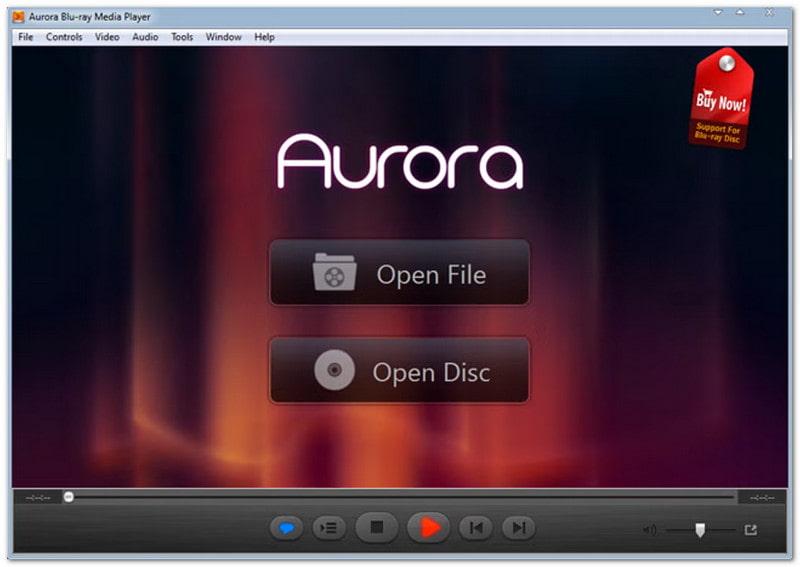The height and width of the screenshot is (567, 800).
Task: Click the Open Disc button
Action: [399, 371]
